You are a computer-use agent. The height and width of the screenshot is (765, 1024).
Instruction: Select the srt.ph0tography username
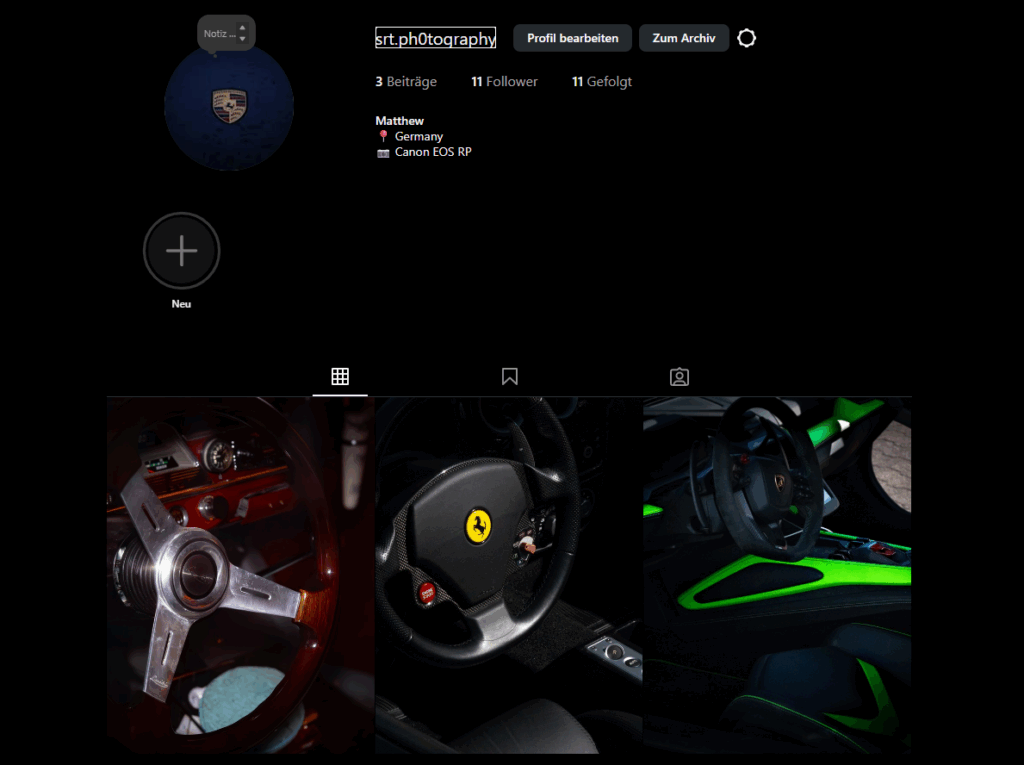[x=435, y=39]
